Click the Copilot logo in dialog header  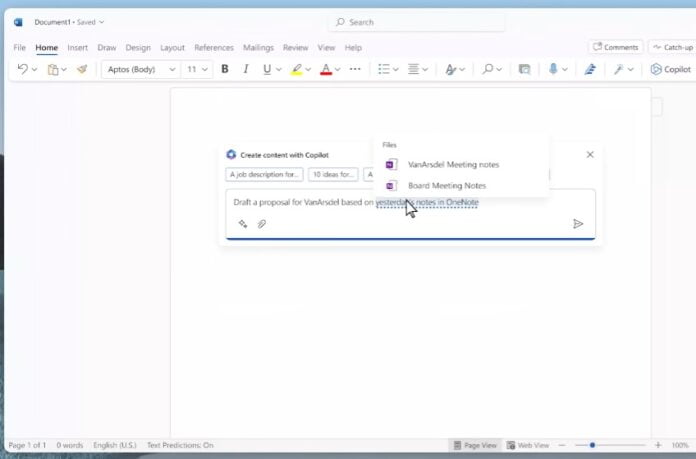coord(231,154)
